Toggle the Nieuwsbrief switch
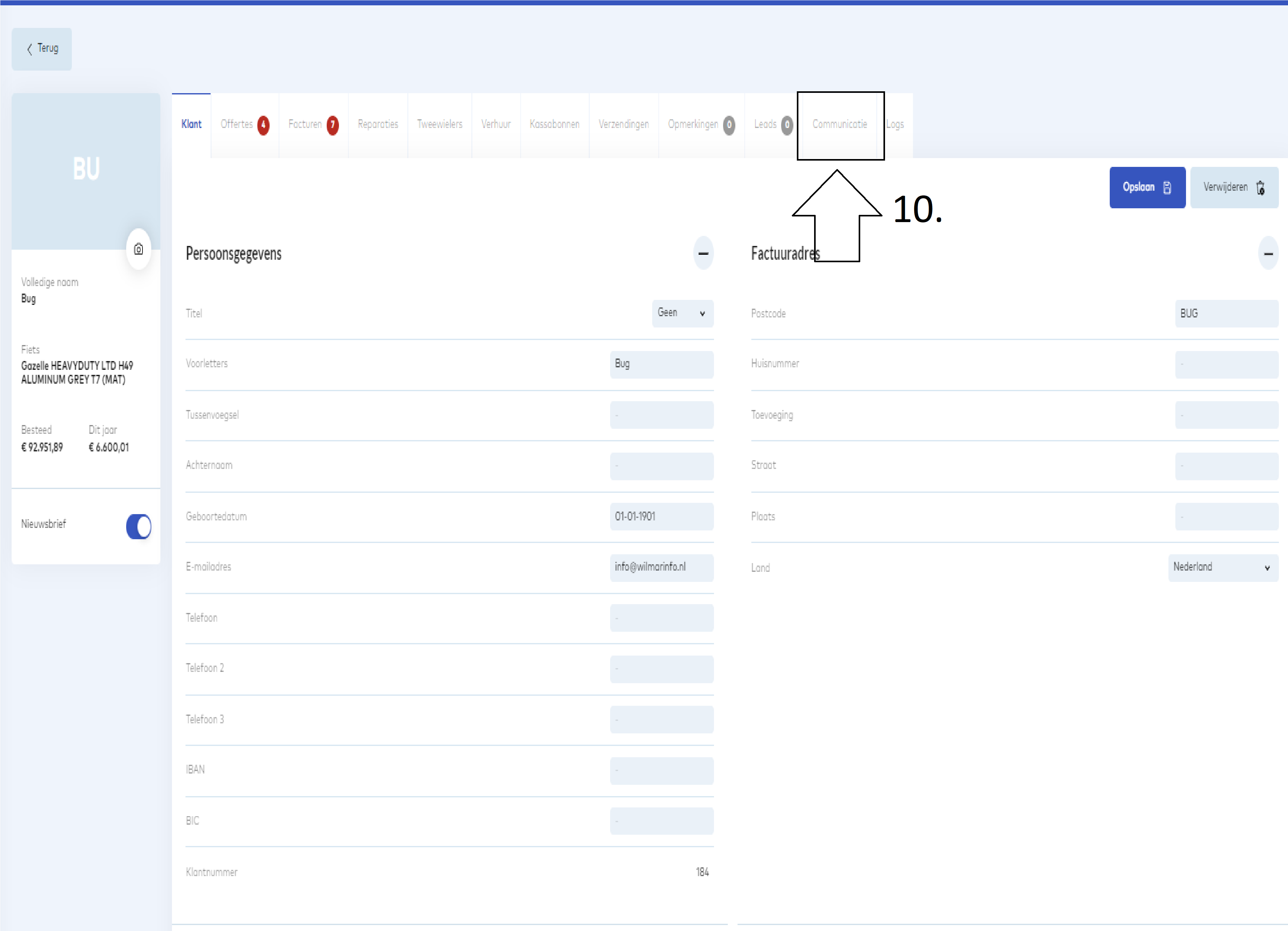1288x931 pixels. click(x=139, y=526)
